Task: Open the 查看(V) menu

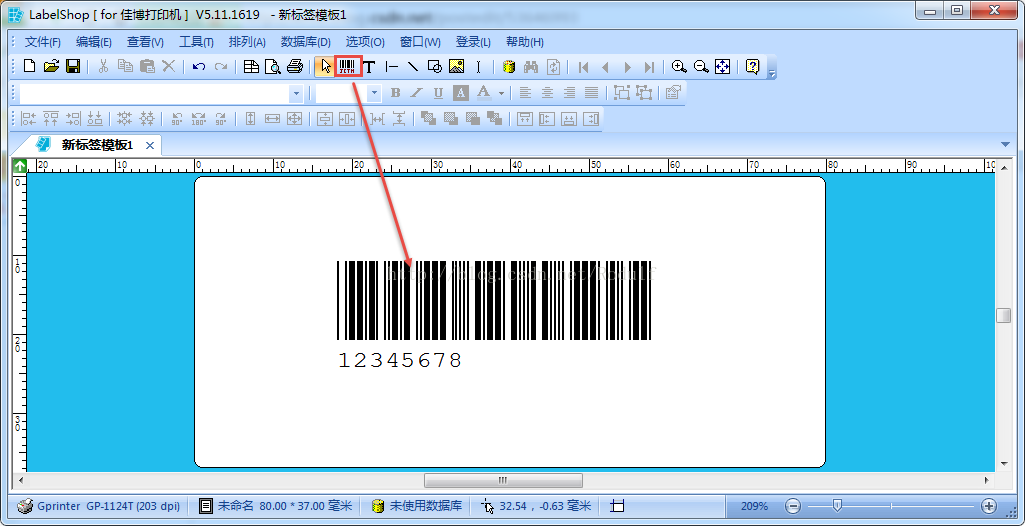Action: click(x=145, y=42)
